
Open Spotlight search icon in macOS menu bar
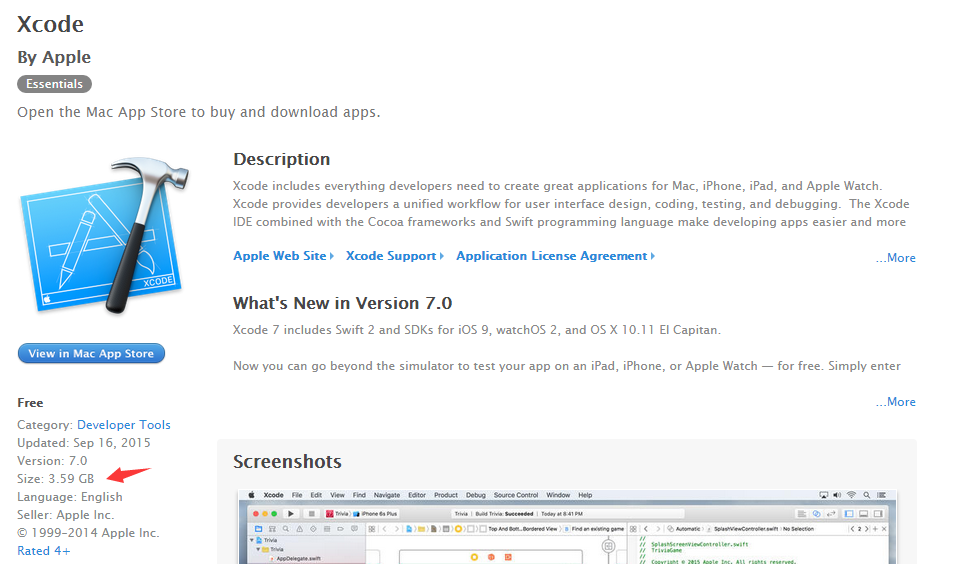[x=866, y=495]
